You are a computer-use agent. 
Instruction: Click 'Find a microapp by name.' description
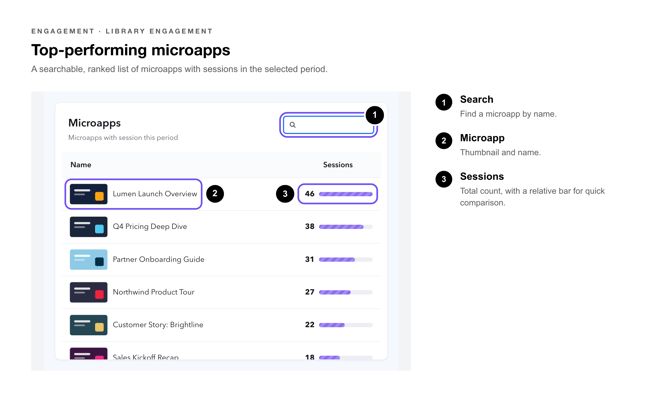coord(508,114)
